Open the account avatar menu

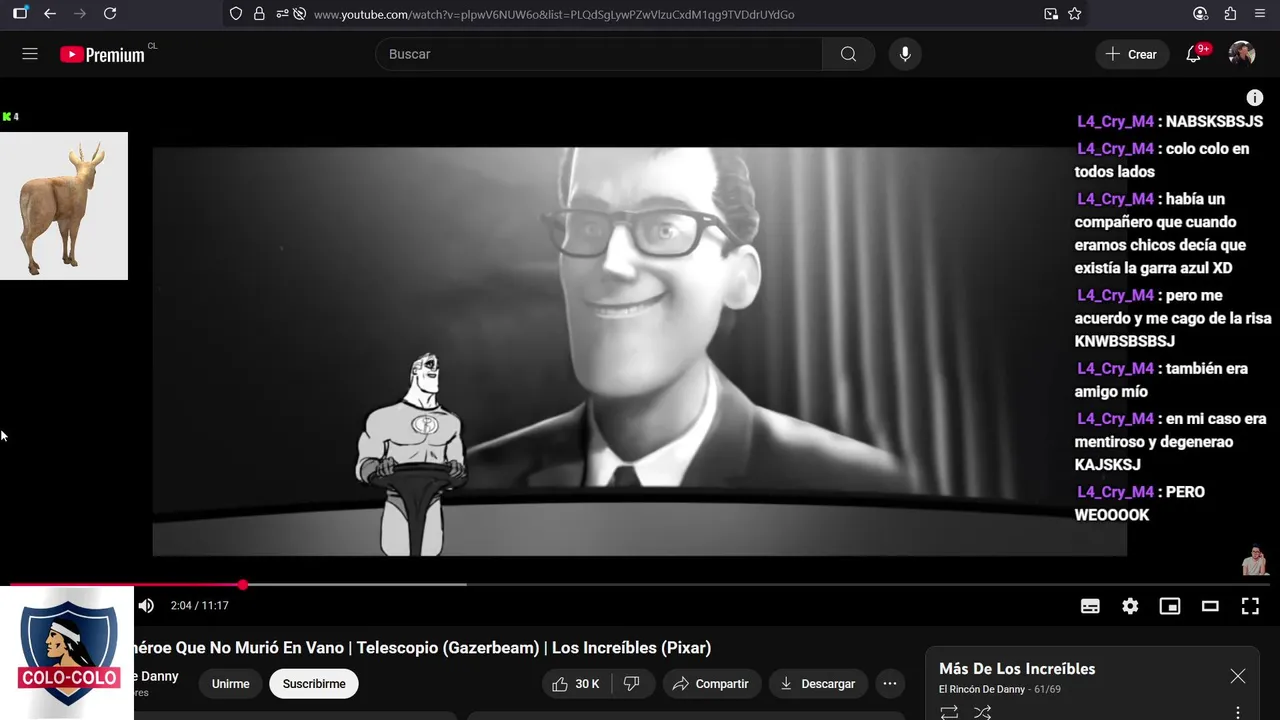[1242, 54]
